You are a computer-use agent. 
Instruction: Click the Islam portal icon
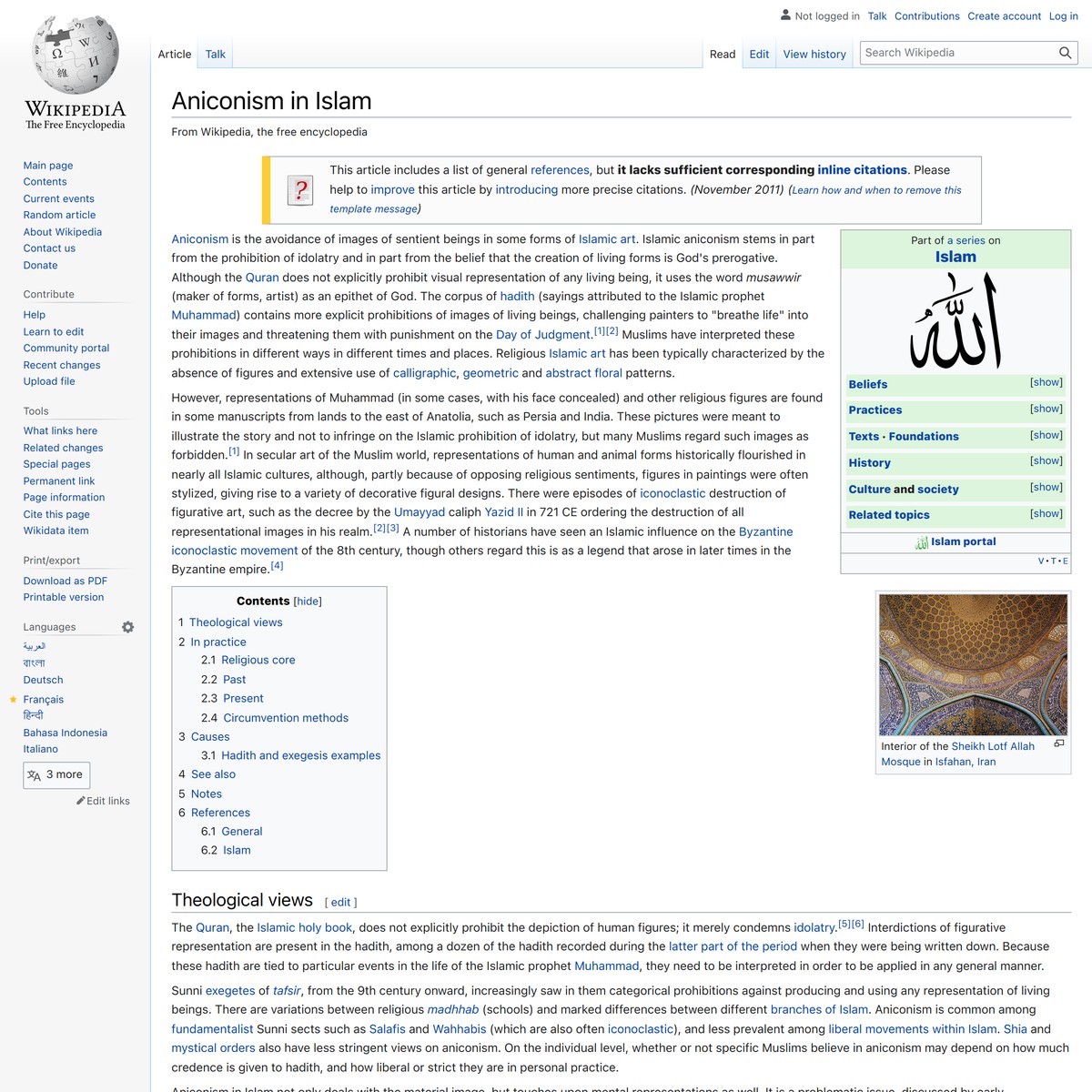click(921, 542)
